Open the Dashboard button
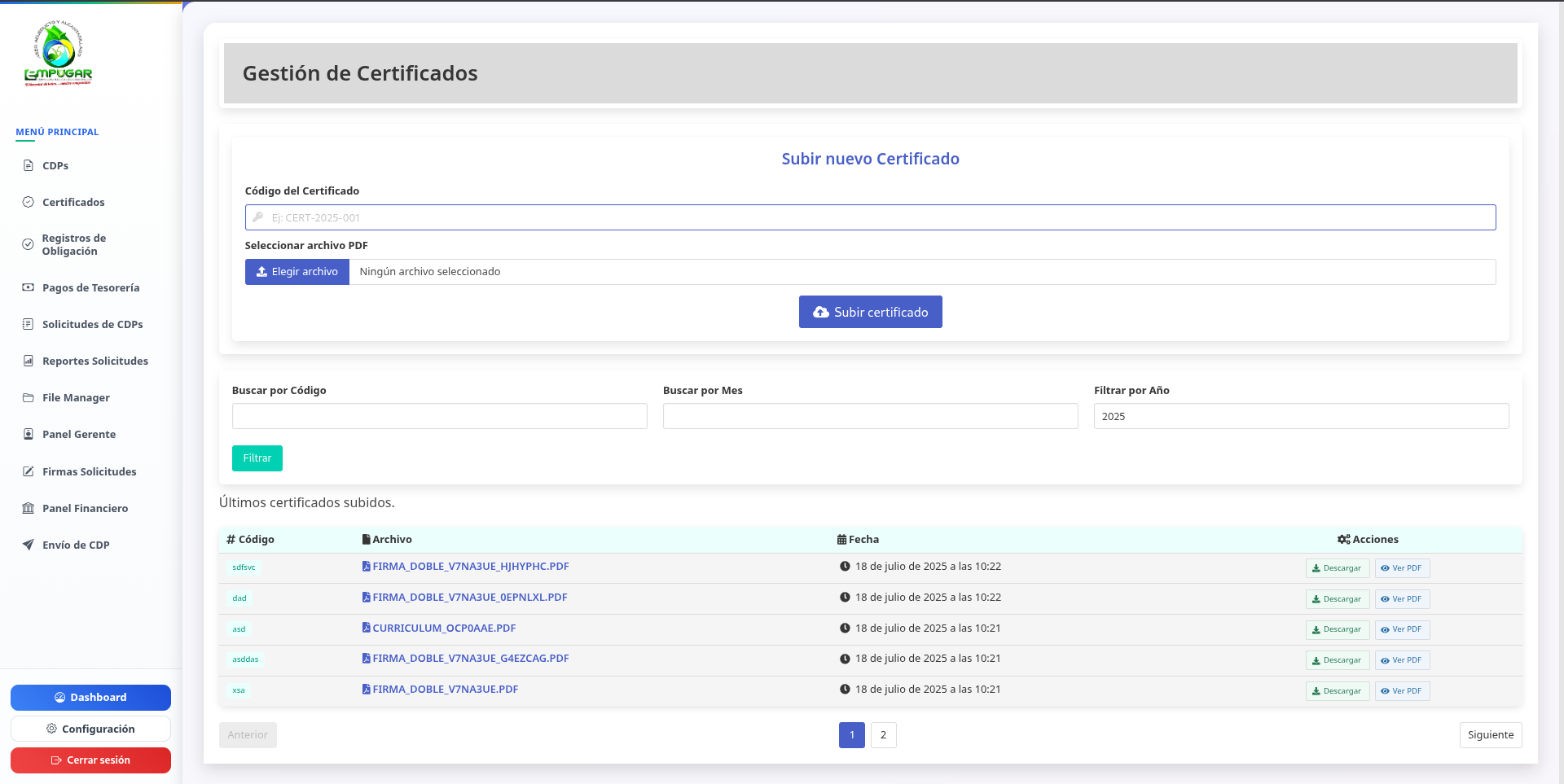 pos(90,698)
